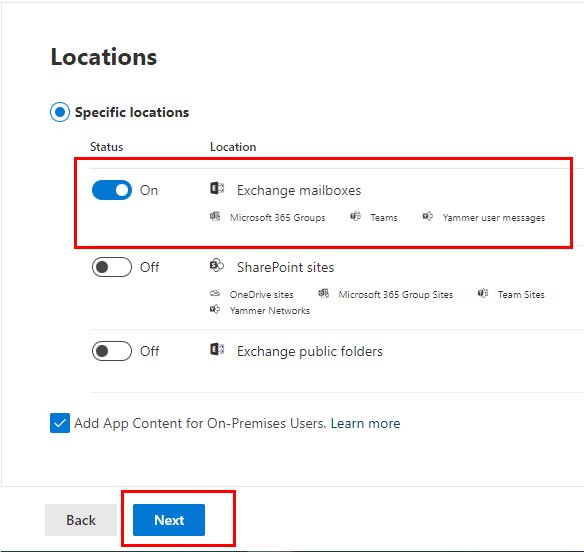Select the Specific locations radio button

[60, 112]
